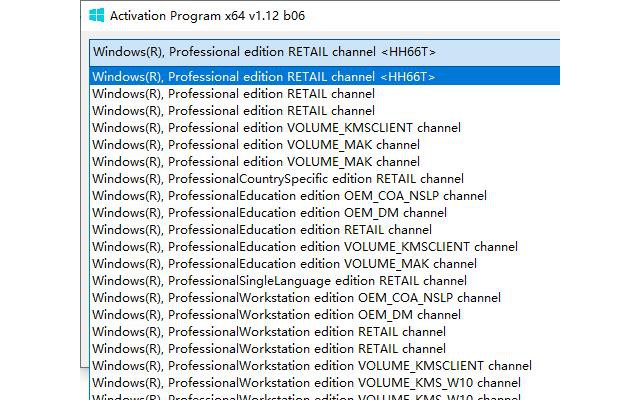This screenshot has width=640, height=400.
Task: Pick ProfessionalEducation edition OEM_COA_NSLP channel
Action: [324, 196]
